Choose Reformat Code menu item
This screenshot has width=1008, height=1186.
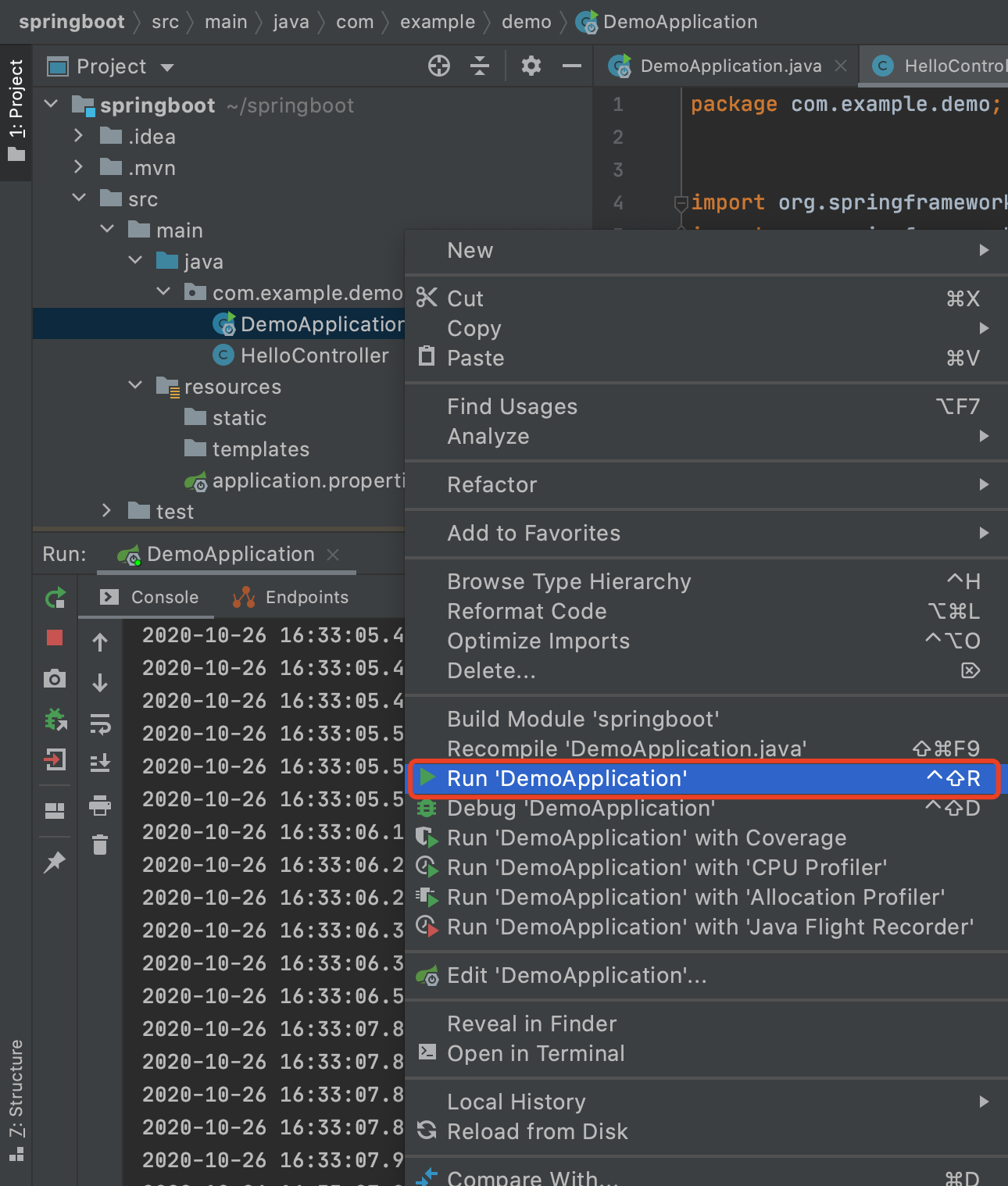(x=705, y=611)
